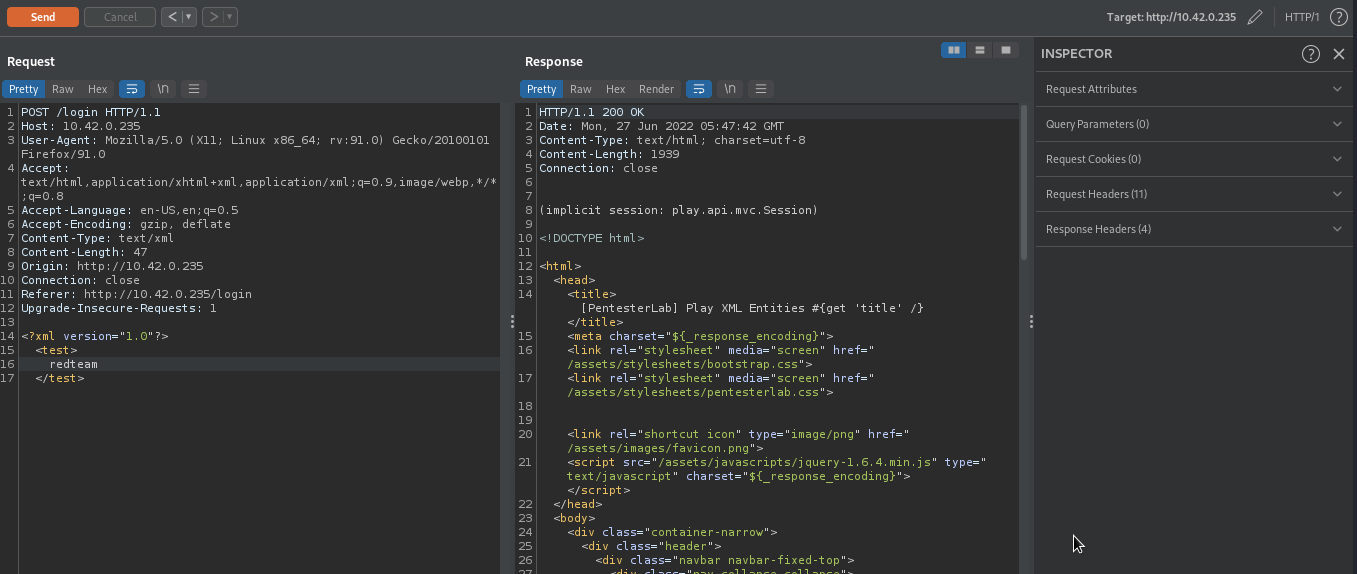Image resolution: width=1357 pixels, height=574 pixels.
Task: Go back to previous request in history
Action: [x=171, y=17]
